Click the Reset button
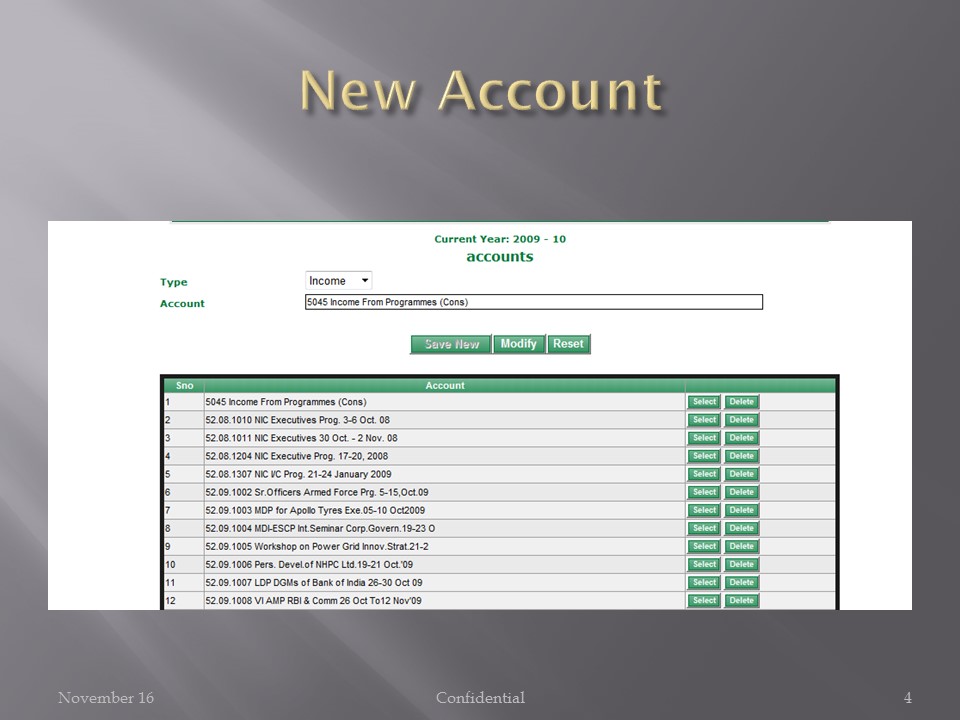Screen dimensions: 960x720 click(567, 343)
